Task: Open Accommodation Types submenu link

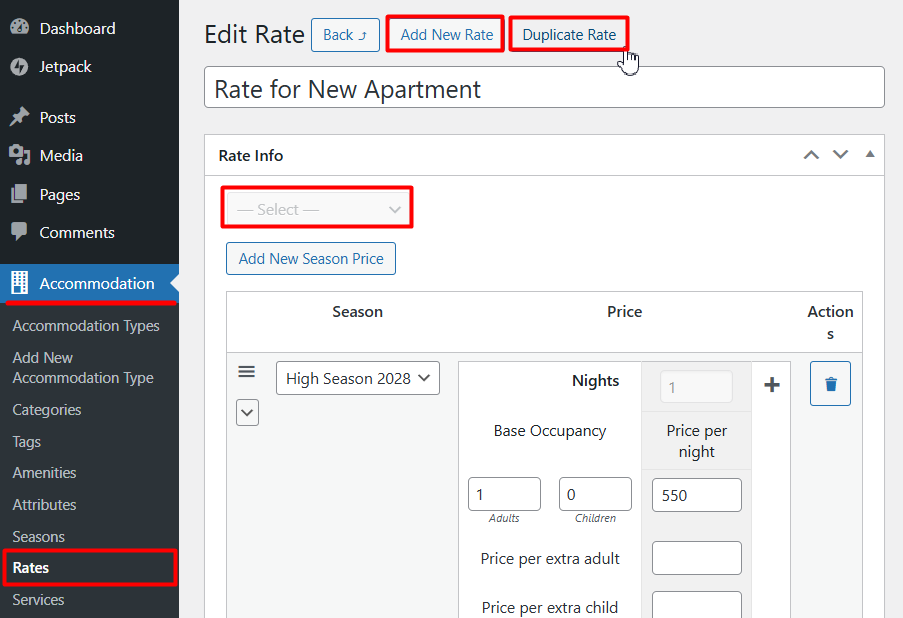Action: (x=86, y=326)
